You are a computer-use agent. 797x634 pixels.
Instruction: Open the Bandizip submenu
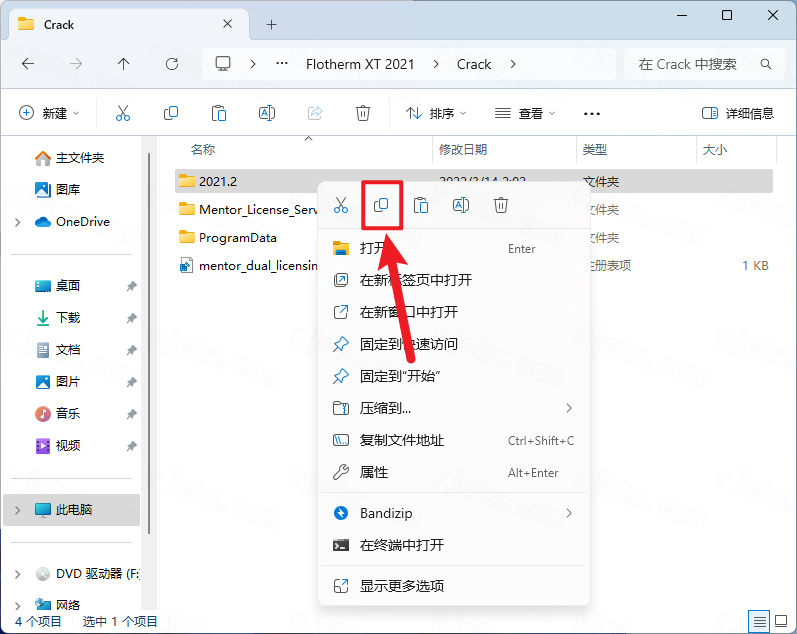pyautogui.click(x=453, y=514)
